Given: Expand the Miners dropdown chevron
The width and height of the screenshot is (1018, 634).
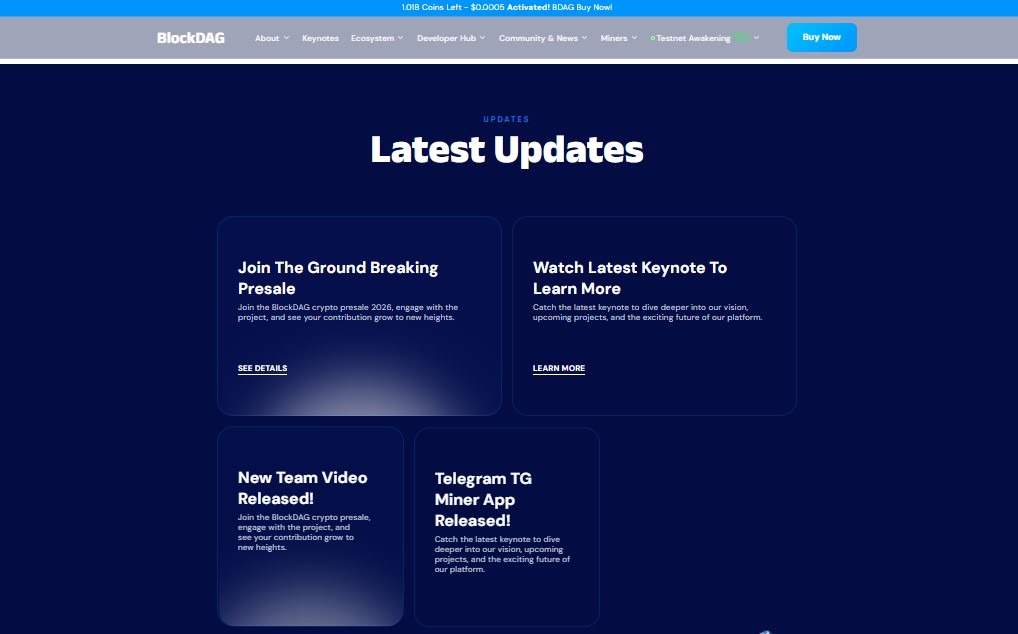Looking at the screenshot, I should click(634, 38).
